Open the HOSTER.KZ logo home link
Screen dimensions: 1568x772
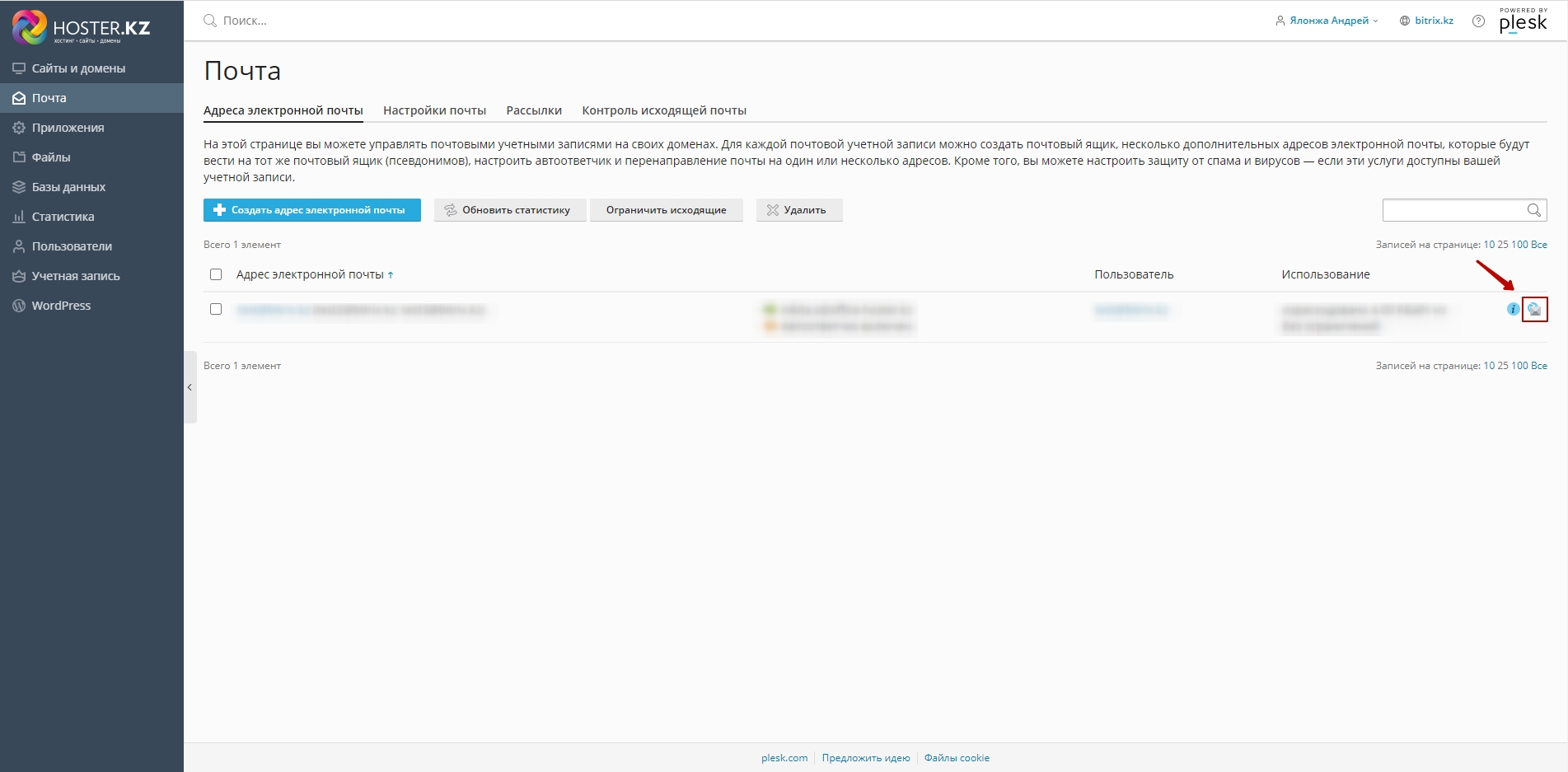(x=82, y=27)
